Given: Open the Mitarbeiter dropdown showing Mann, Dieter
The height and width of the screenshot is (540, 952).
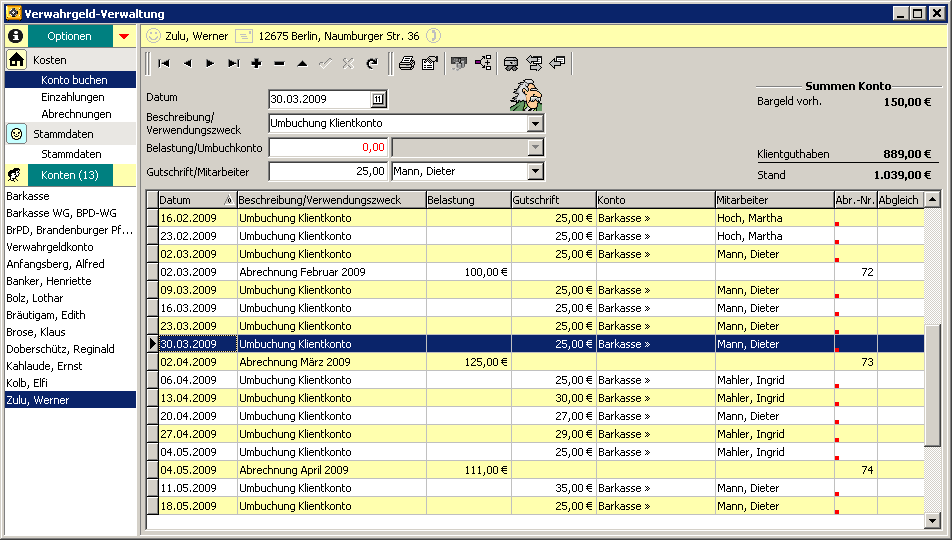Looking at the screenshot, I should (535, 171).
